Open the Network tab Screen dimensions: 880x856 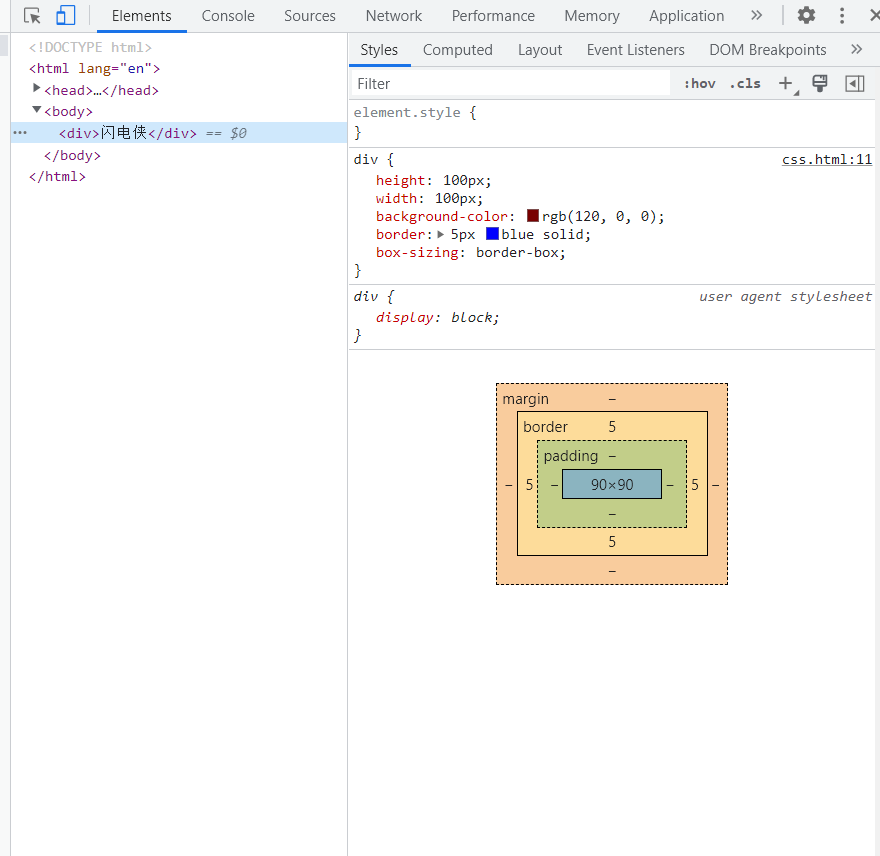point(393,16)
